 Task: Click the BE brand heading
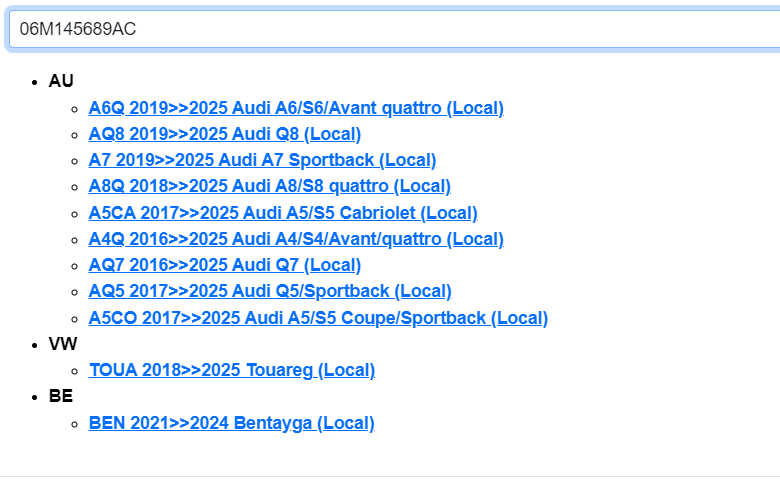[x=60, y=396]
